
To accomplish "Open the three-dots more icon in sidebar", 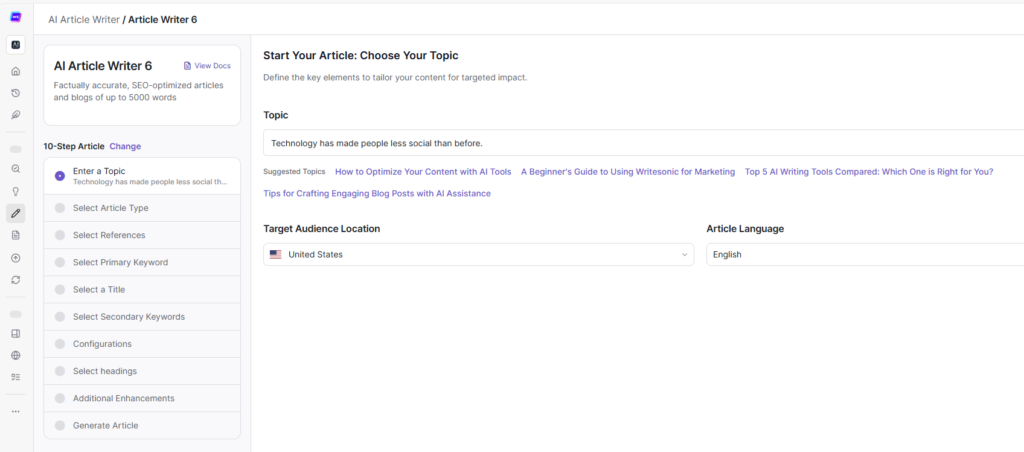I will point(16,411).
